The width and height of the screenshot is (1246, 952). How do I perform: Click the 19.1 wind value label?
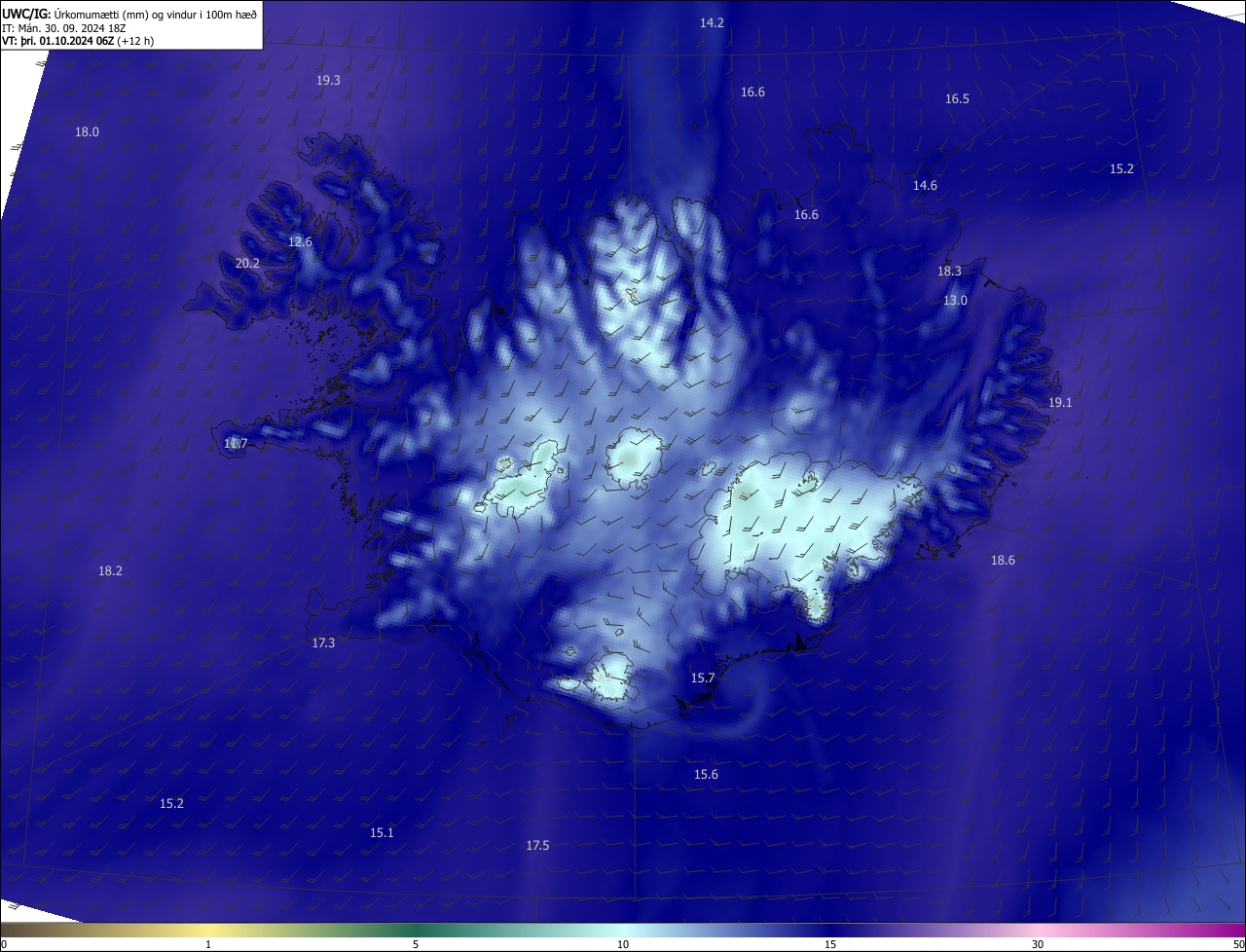pos(1060,403)
